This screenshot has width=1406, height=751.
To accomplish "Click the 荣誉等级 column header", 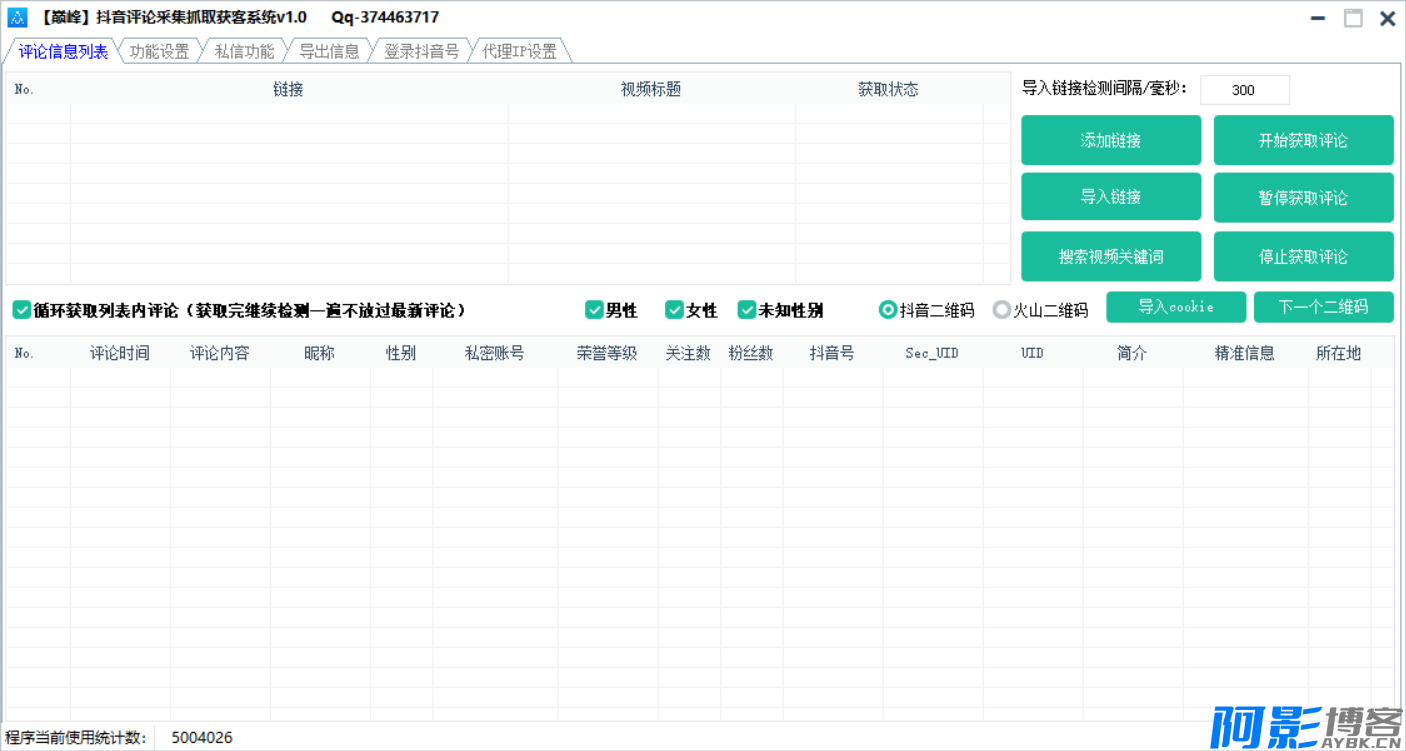I will click(607, 353).
